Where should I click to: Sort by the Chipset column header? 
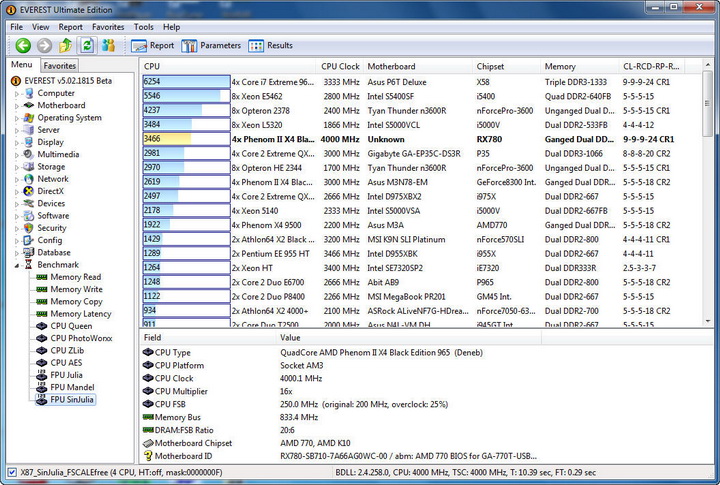507,66
